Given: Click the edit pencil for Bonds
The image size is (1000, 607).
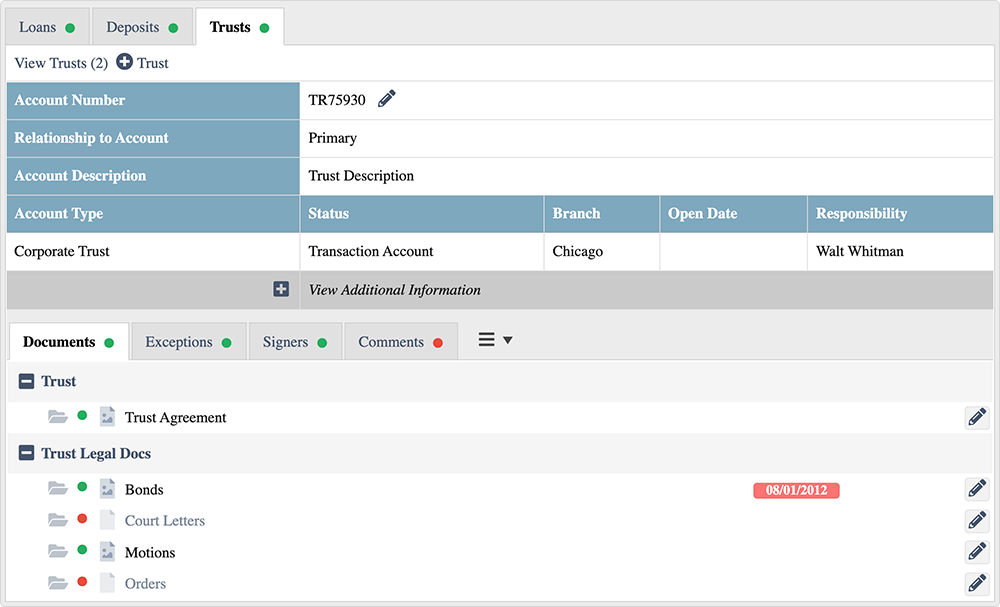Looking at the screenshot, I should pyautogui.click(x=976, y=490).
